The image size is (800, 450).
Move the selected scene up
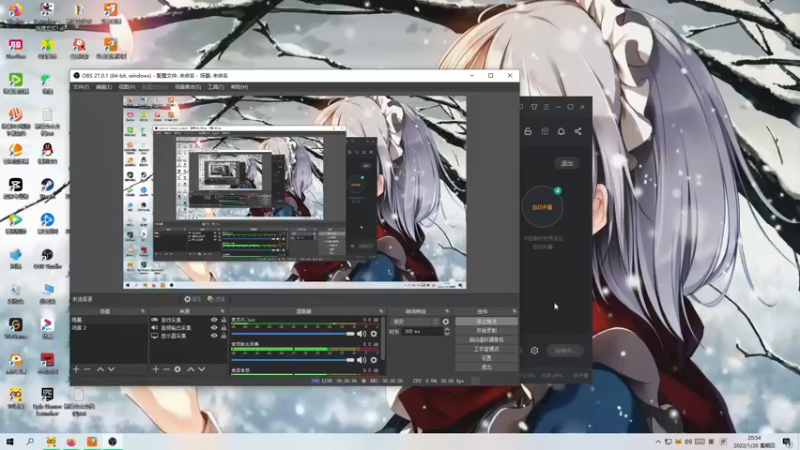point(100,369)
